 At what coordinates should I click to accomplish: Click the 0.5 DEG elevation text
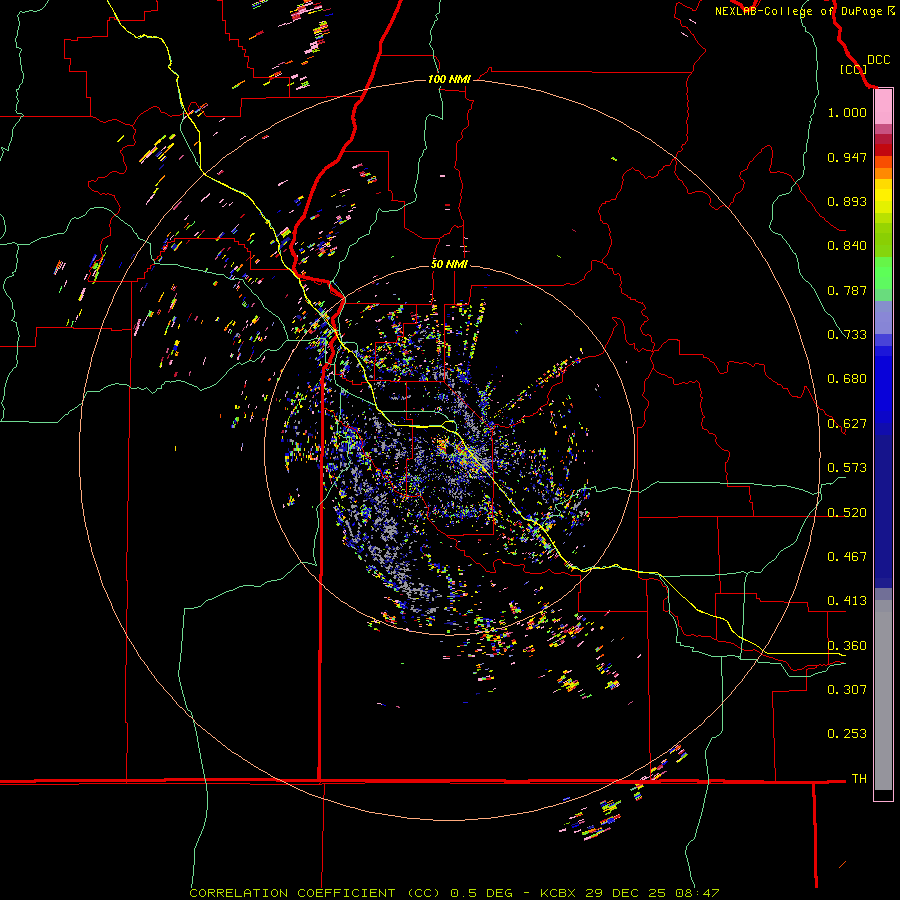coord(480,893)
